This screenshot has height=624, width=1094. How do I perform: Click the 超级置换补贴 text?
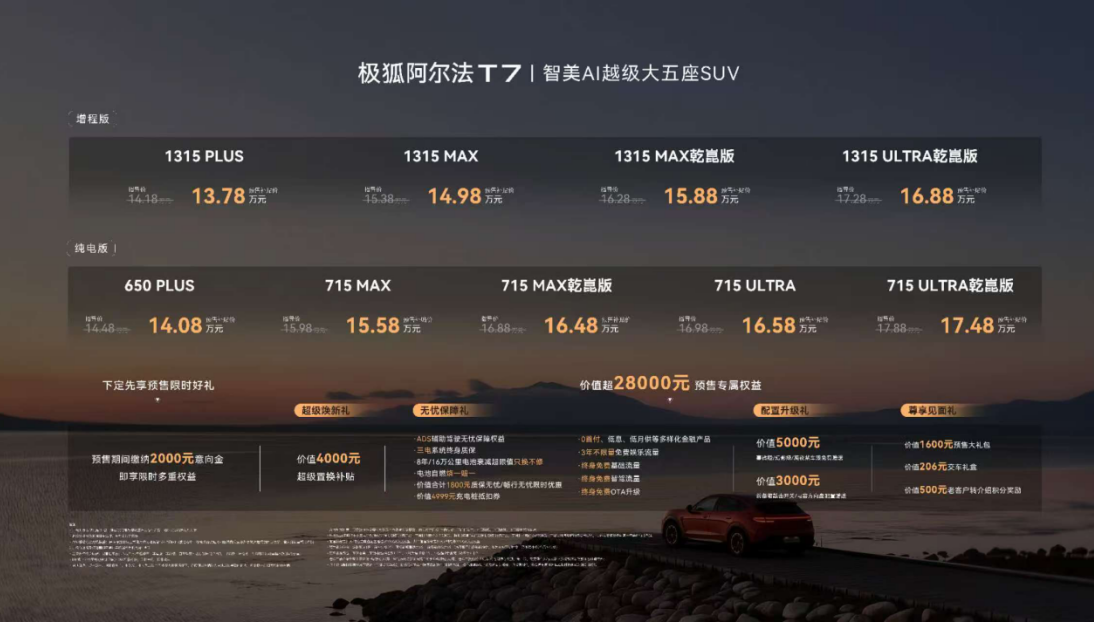pyautogui.click(x=326, y=477)
